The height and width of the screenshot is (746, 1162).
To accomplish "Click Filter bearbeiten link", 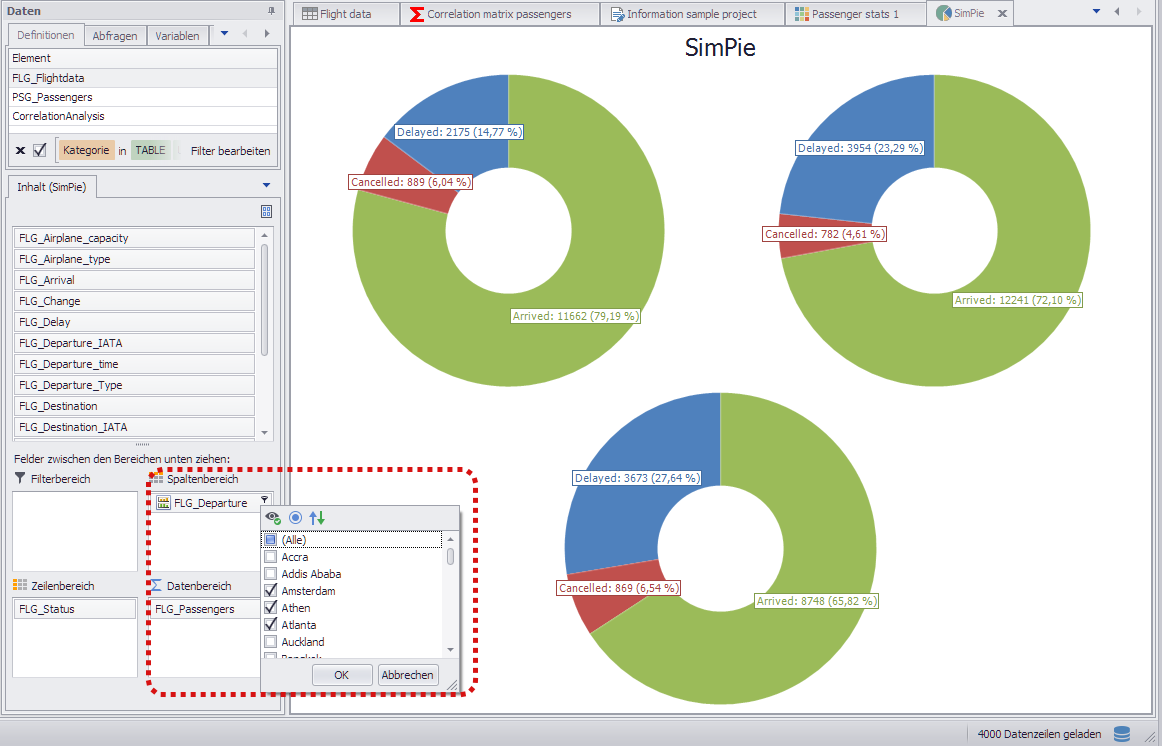I will tap(230, 151).
